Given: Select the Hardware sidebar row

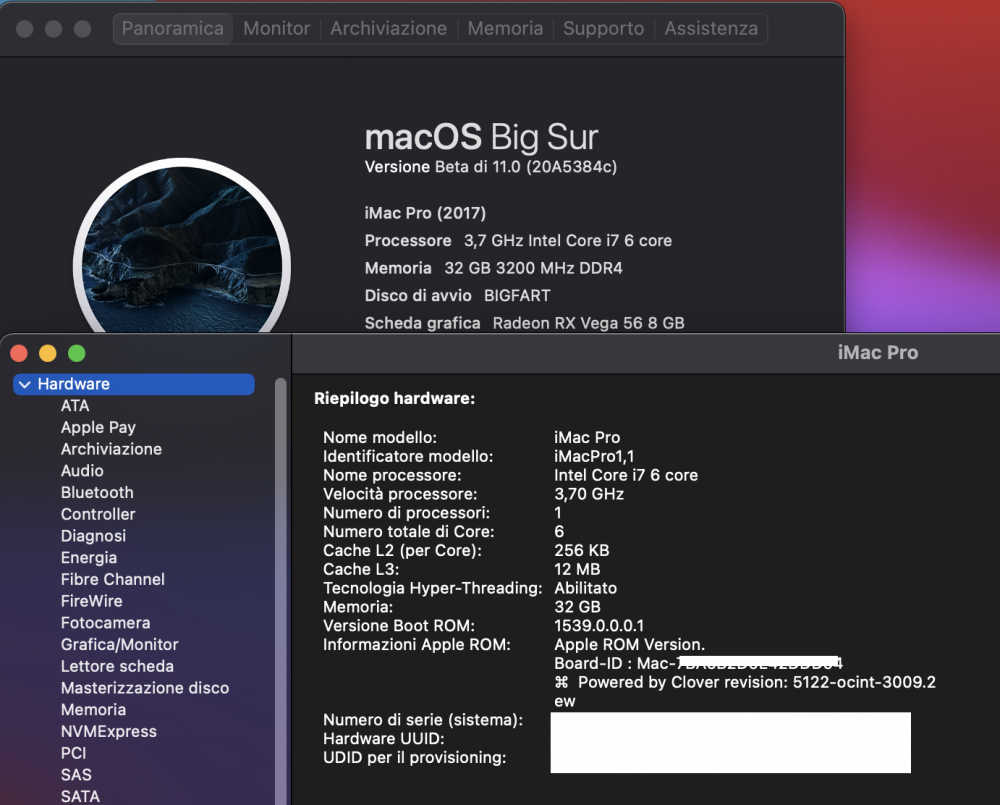Looking at the screenshot, I should [134, 384].
